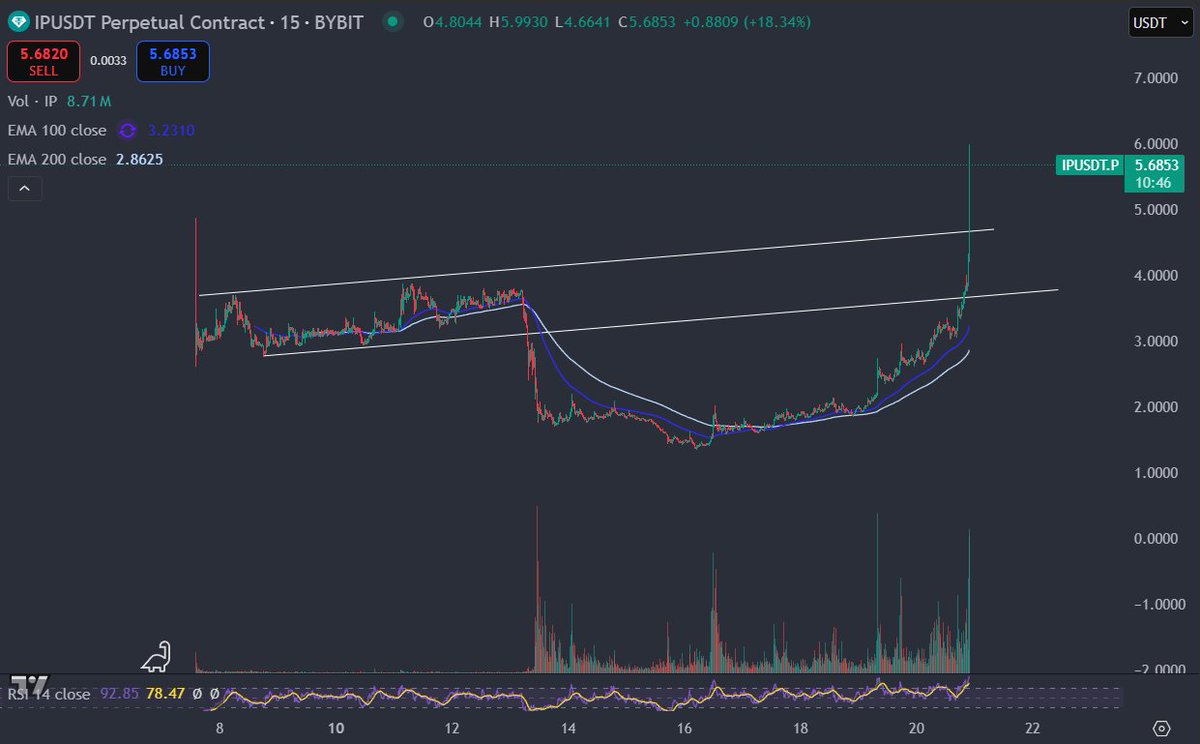Click the IPUSDT.P price label tag
This screenshot has width=1200, height=744.
click(x=1089, y=166)
